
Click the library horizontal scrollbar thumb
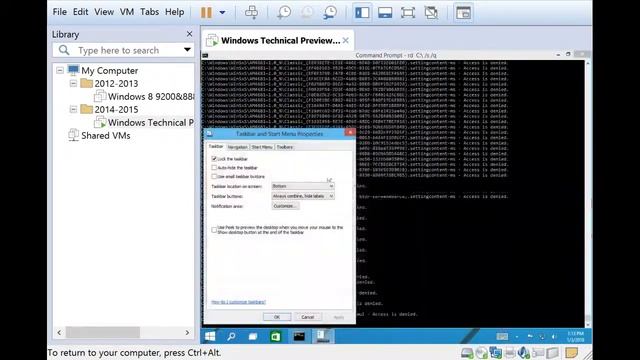click(x=103, y=332)
